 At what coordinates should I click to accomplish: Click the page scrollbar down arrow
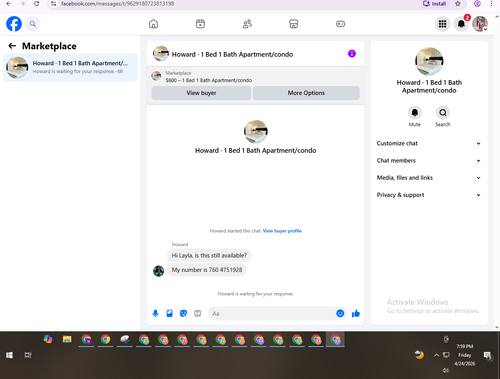coord(497,328)
